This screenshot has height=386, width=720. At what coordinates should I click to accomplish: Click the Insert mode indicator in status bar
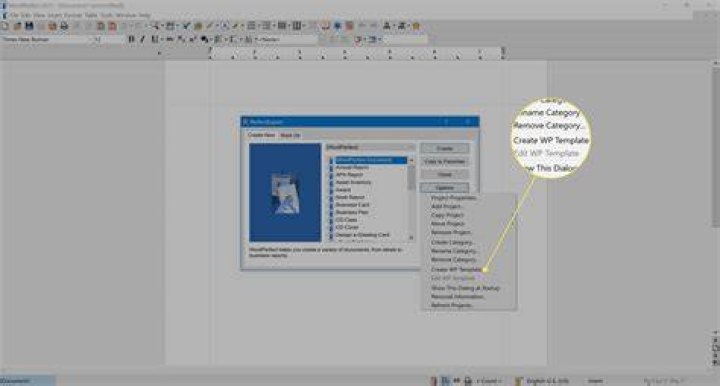tap(595, 381)
